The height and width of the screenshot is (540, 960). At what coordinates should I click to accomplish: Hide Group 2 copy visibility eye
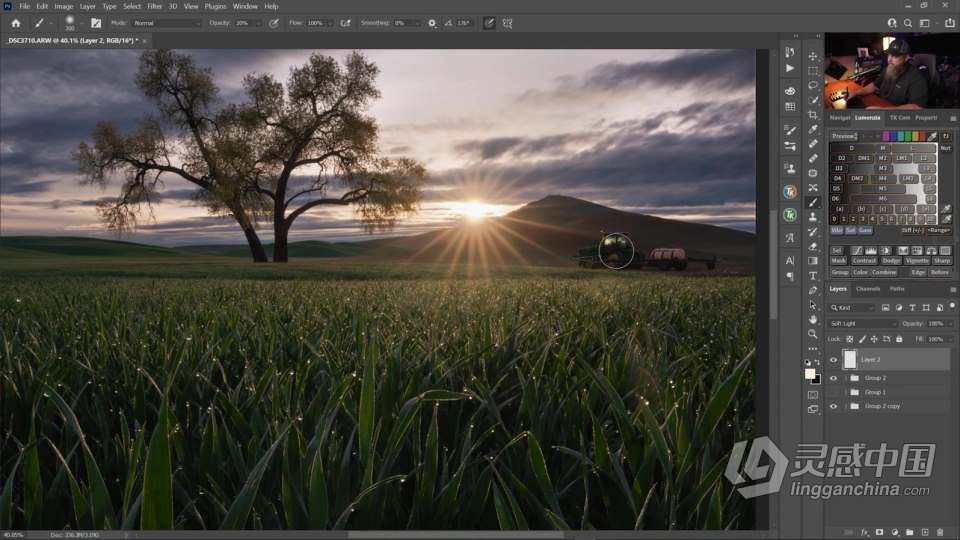[833, 407]
